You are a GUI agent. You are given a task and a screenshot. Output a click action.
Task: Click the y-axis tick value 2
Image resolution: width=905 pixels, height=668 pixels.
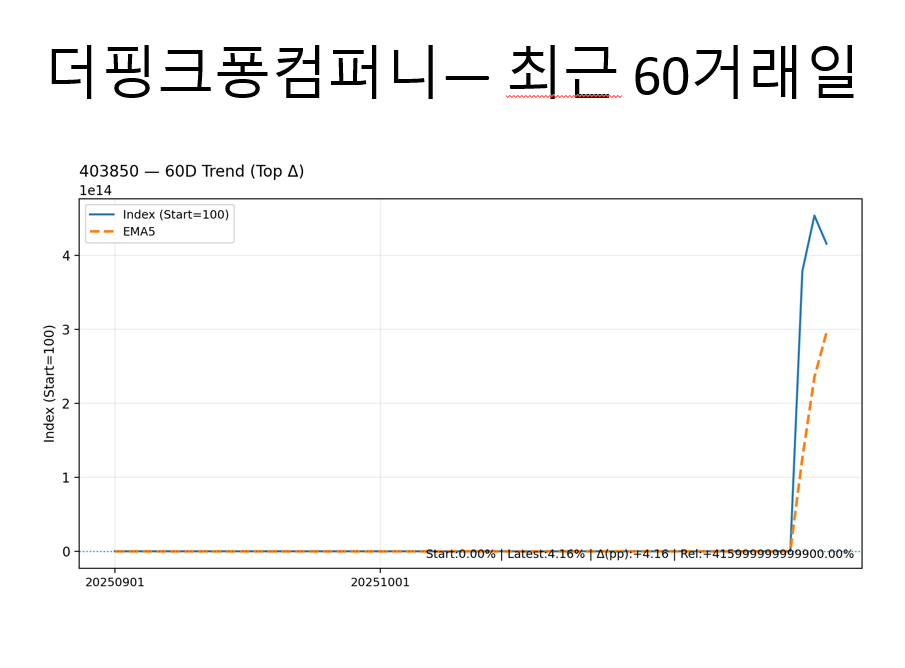pyautogui.click(x=66, y=404)
